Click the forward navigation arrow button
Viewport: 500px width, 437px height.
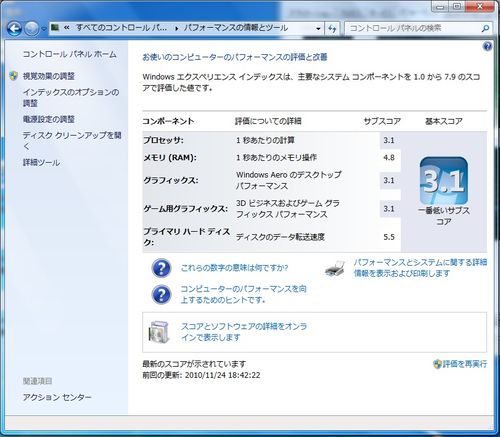click(x=32, y=29)
